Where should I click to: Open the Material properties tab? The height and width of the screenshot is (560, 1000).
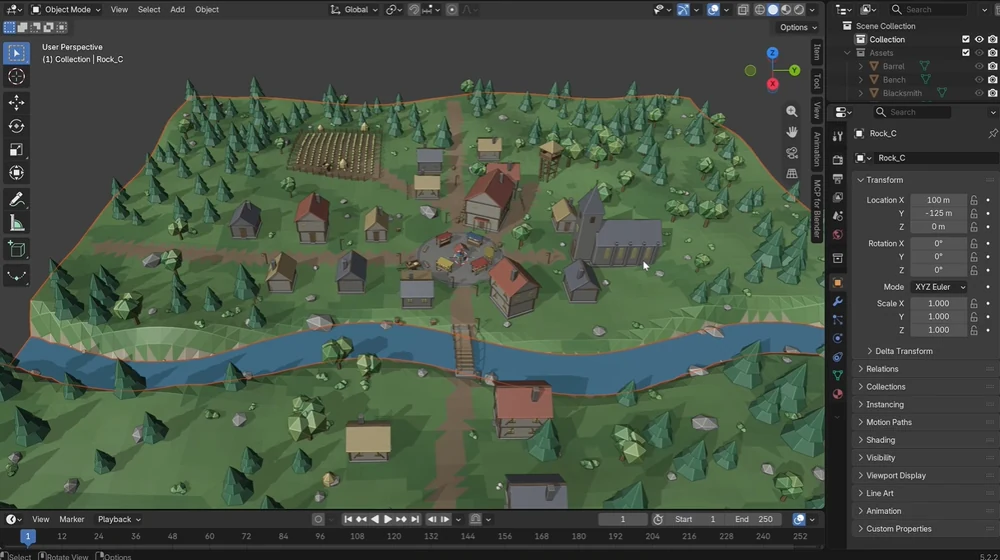click(x=837, y=394)
